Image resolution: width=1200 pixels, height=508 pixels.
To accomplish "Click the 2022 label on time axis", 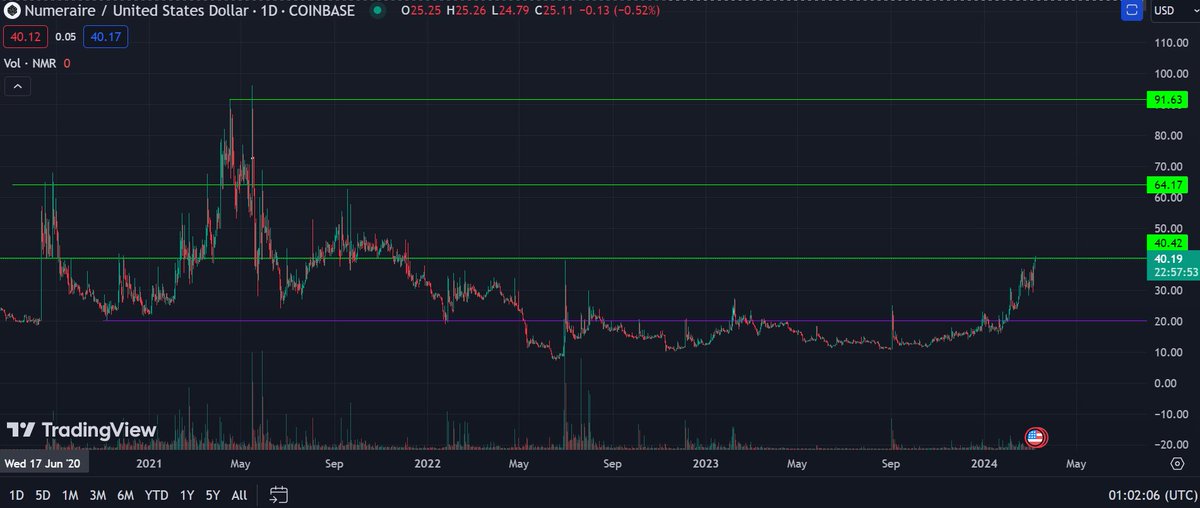I will click(x=428, y=464).
